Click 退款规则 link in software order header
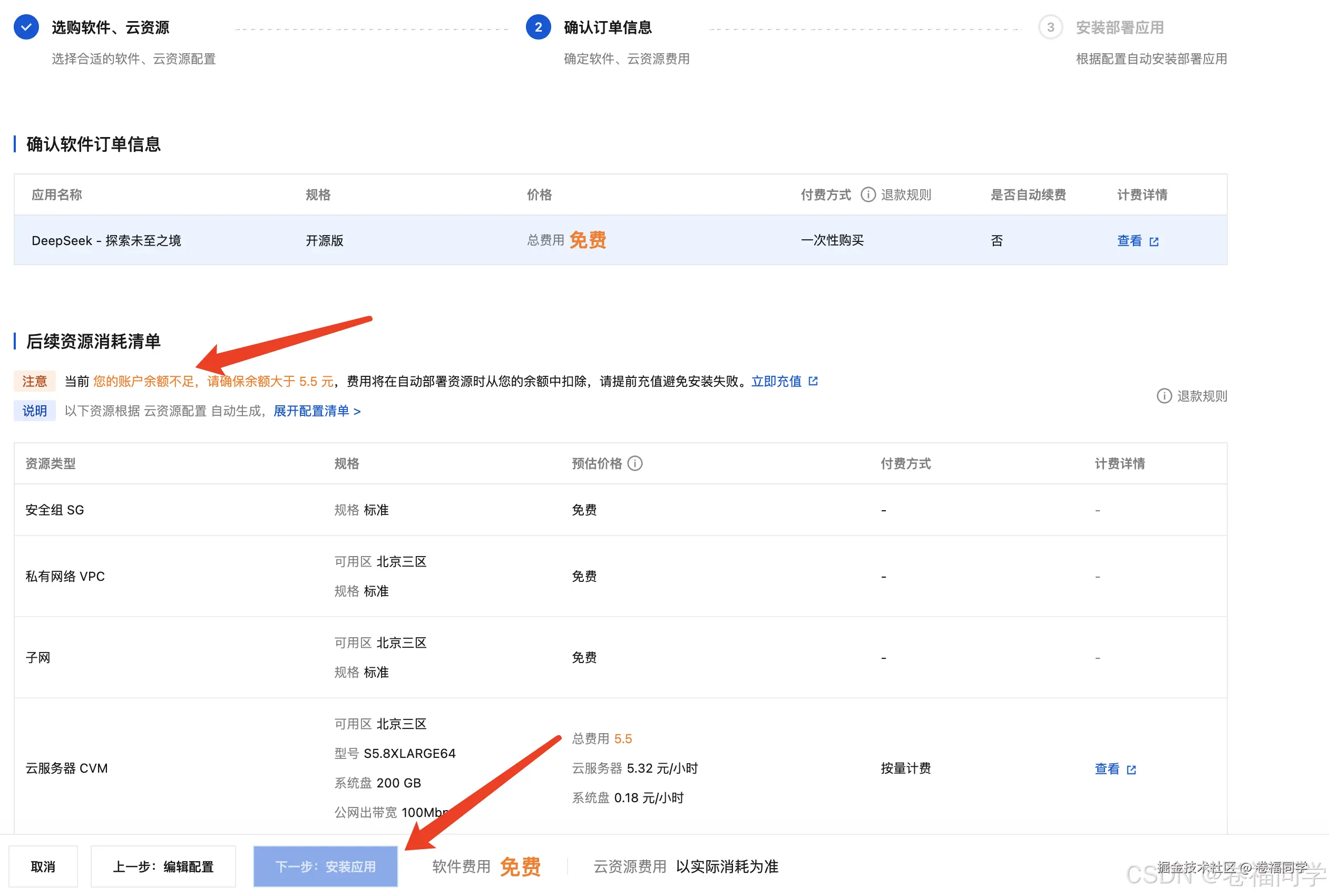The image size is (1329, 896). [906, 195]
